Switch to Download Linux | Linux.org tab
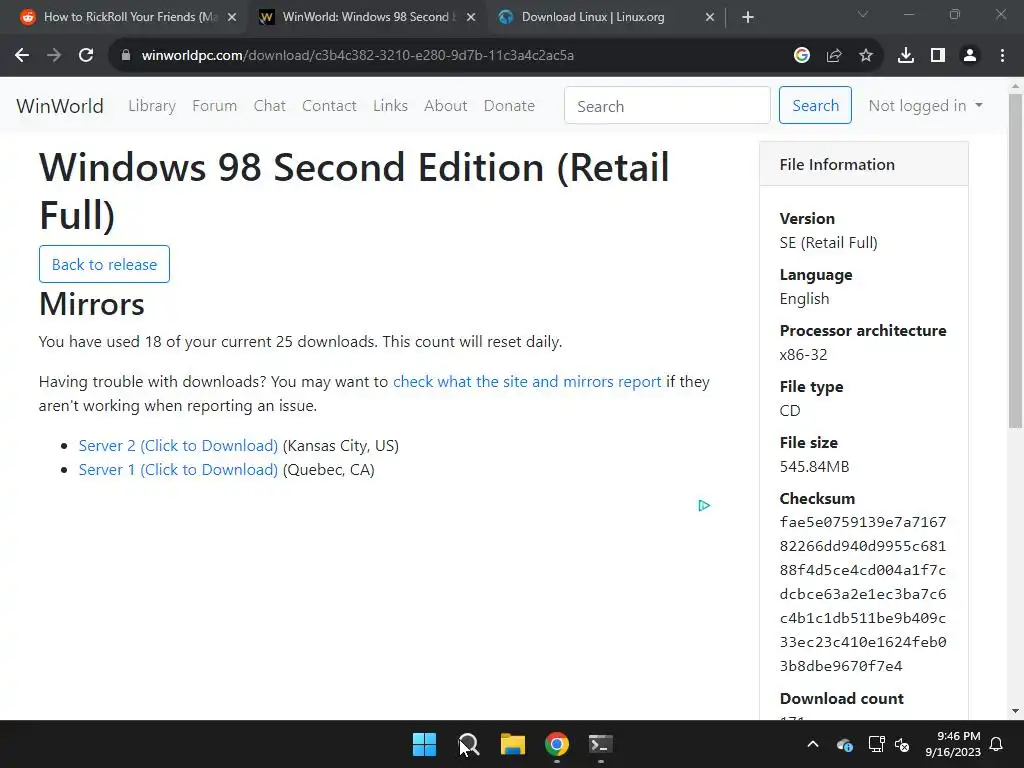The width and height of the screenshot is (1024, 768). [593, 17]
